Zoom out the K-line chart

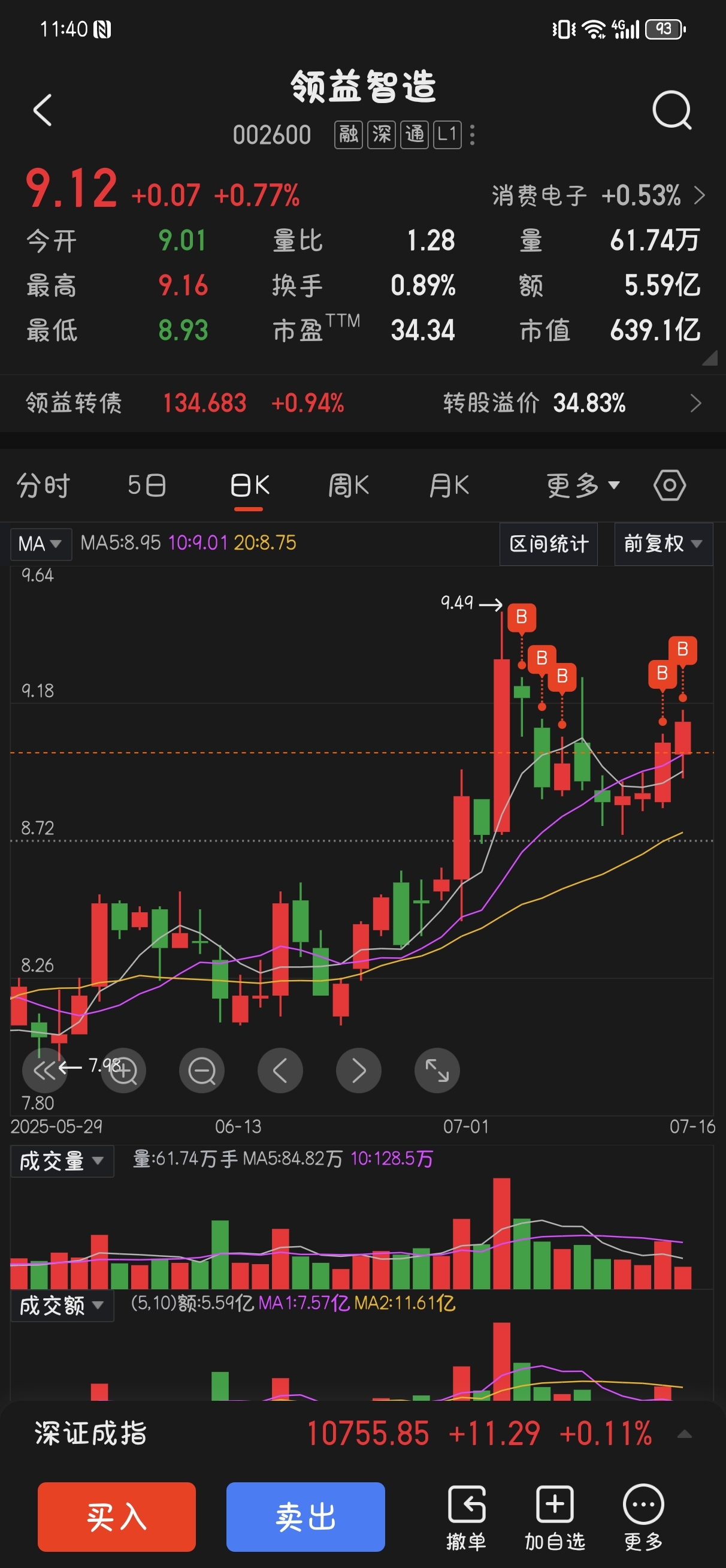[202, 1070]
